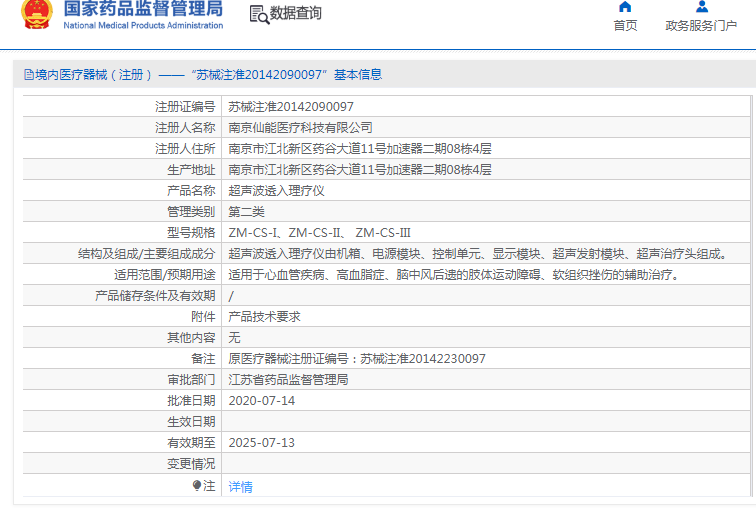Click the 注册人住所 address value

[360, 148]
